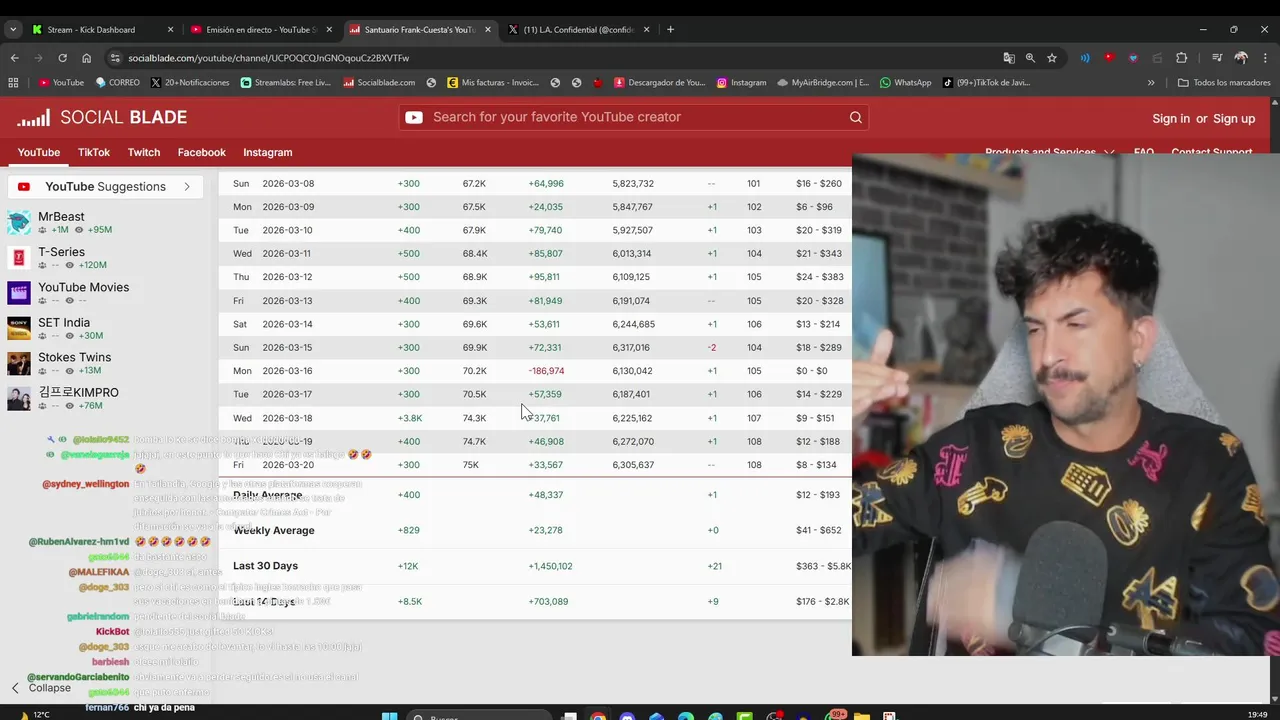1280x720 pixels.
Task: Expand YouTube Suggestions with its chevron
Action: click(186, 187)
